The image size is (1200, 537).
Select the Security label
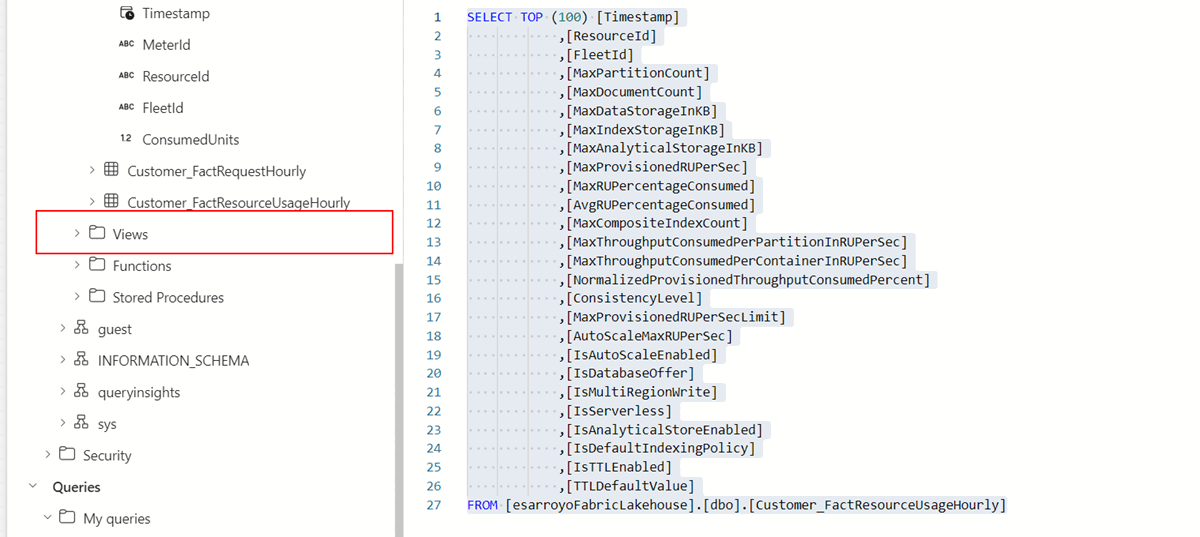[x=107, y=455]
